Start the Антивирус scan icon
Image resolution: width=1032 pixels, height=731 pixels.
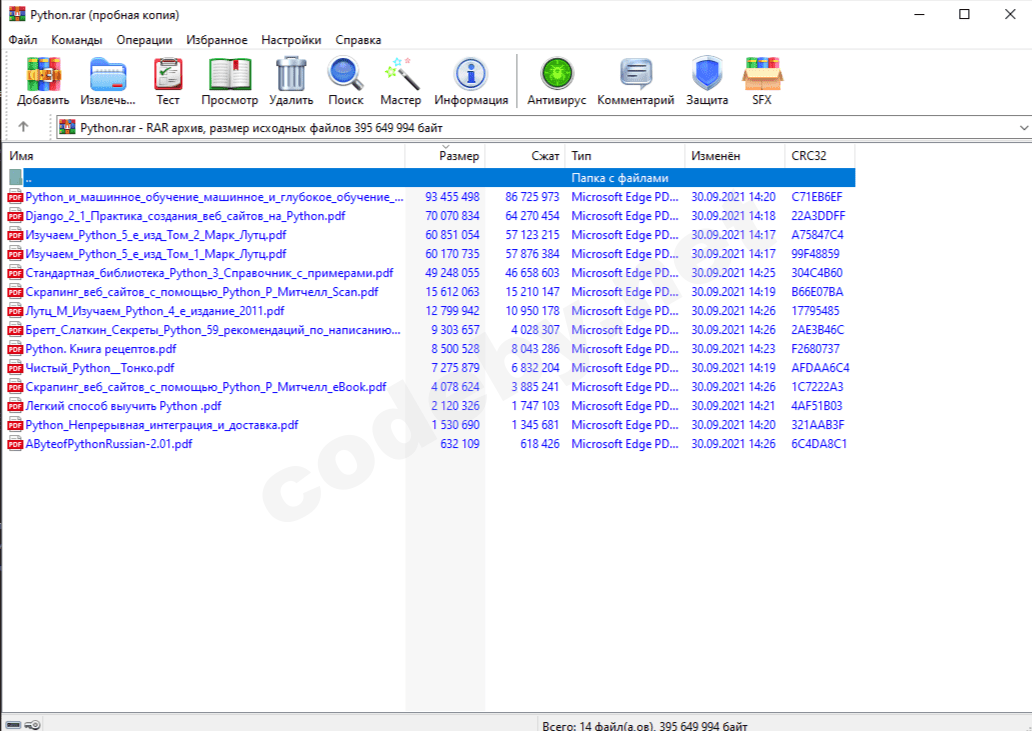click(x=556, y=75)
